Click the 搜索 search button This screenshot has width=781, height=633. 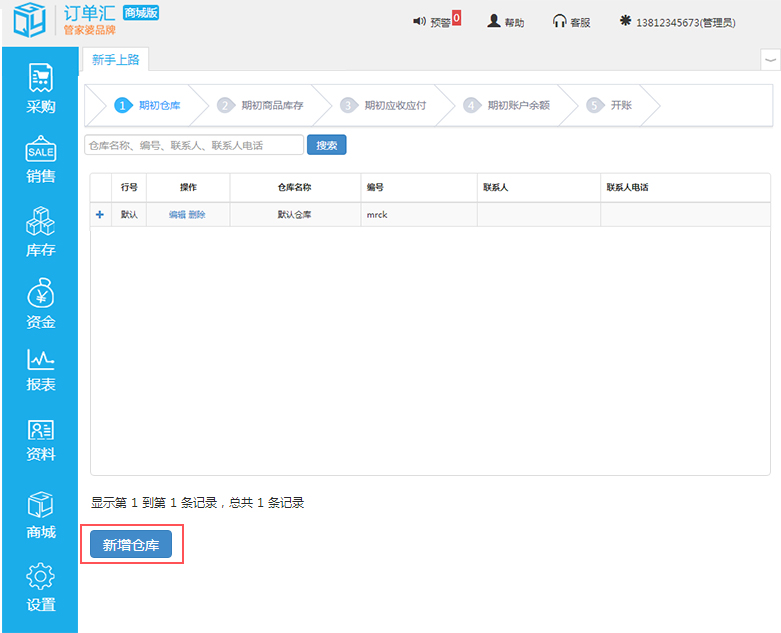coord(326,145)
